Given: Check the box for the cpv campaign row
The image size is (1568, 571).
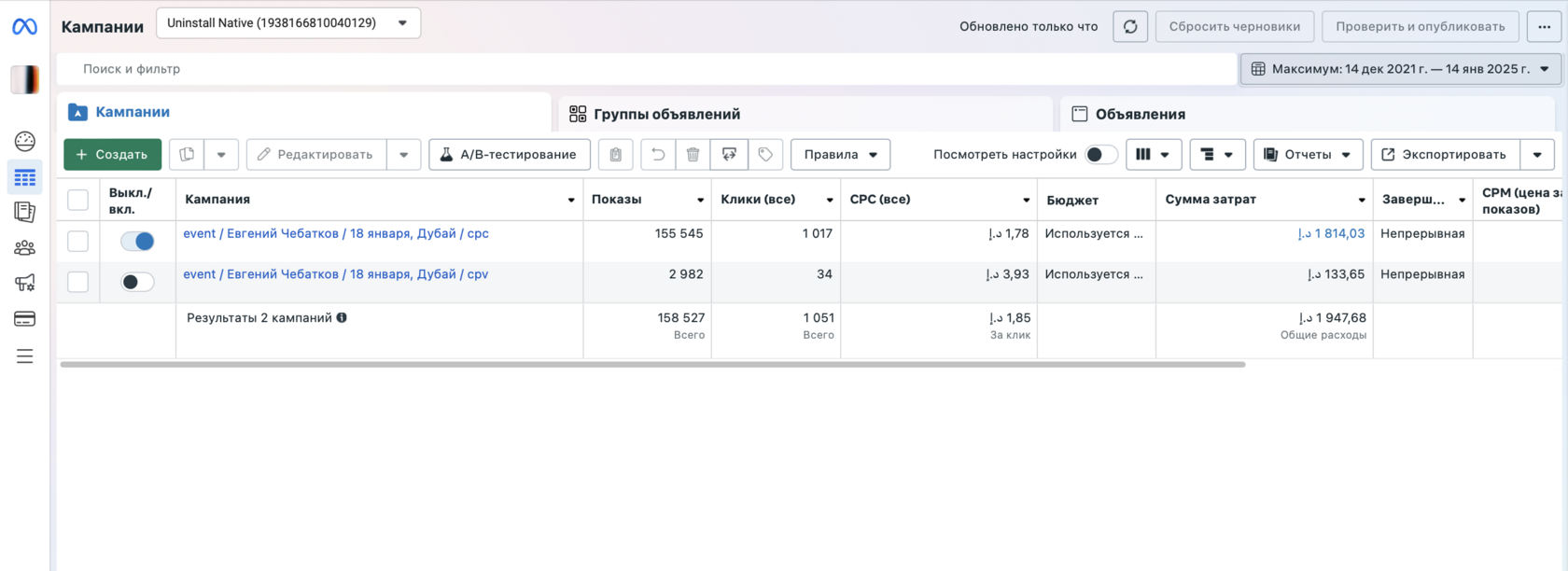Looking at the screenshot, I should click(78, 282).
